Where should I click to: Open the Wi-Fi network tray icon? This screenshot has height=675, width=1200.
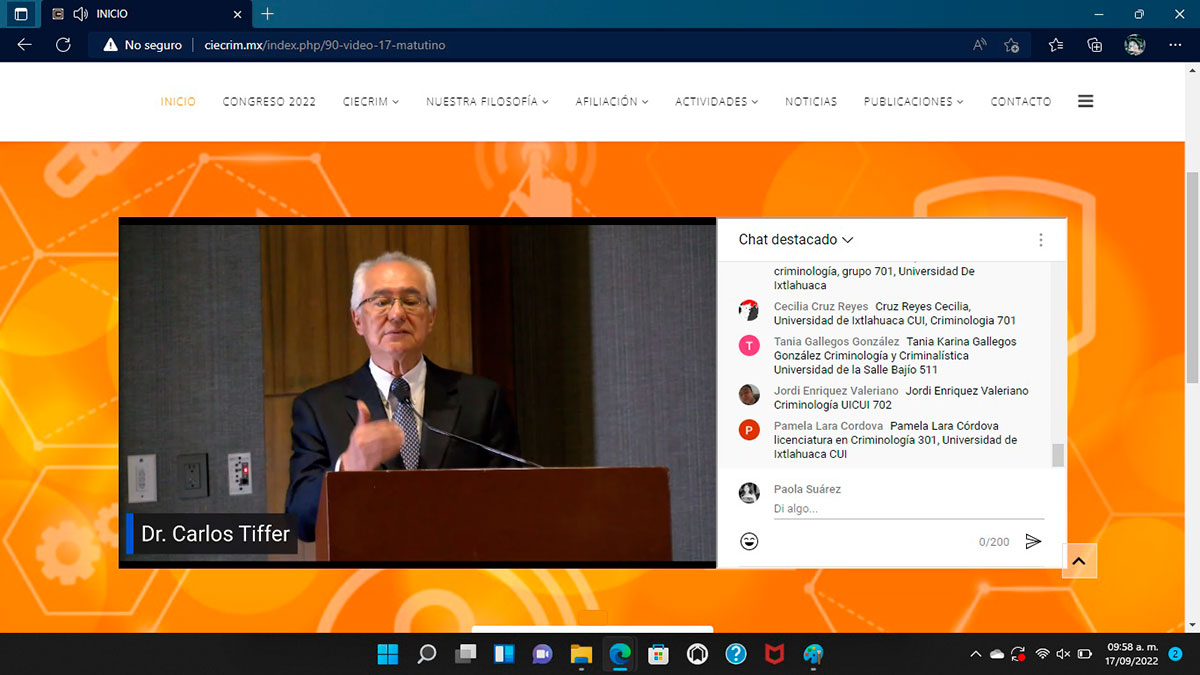(x=1042, y=655)
